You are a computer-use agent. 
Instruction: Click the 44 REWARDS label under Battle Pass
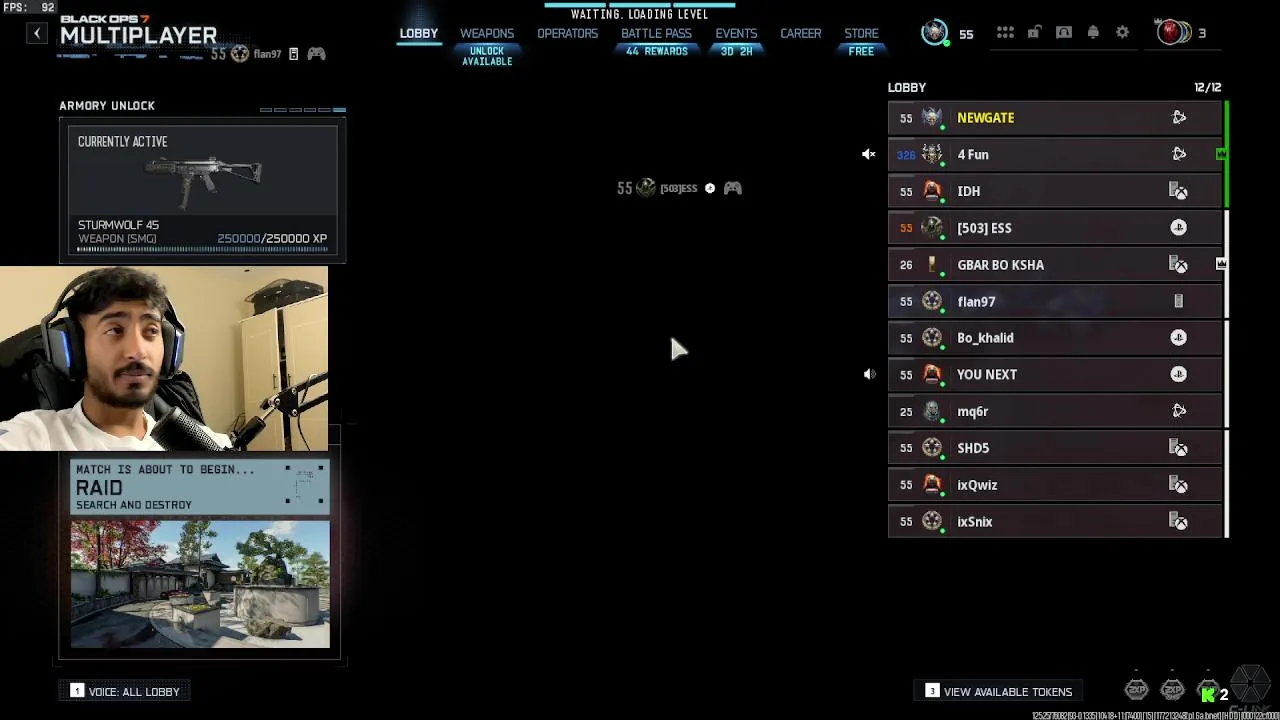[x=656, y=51]
